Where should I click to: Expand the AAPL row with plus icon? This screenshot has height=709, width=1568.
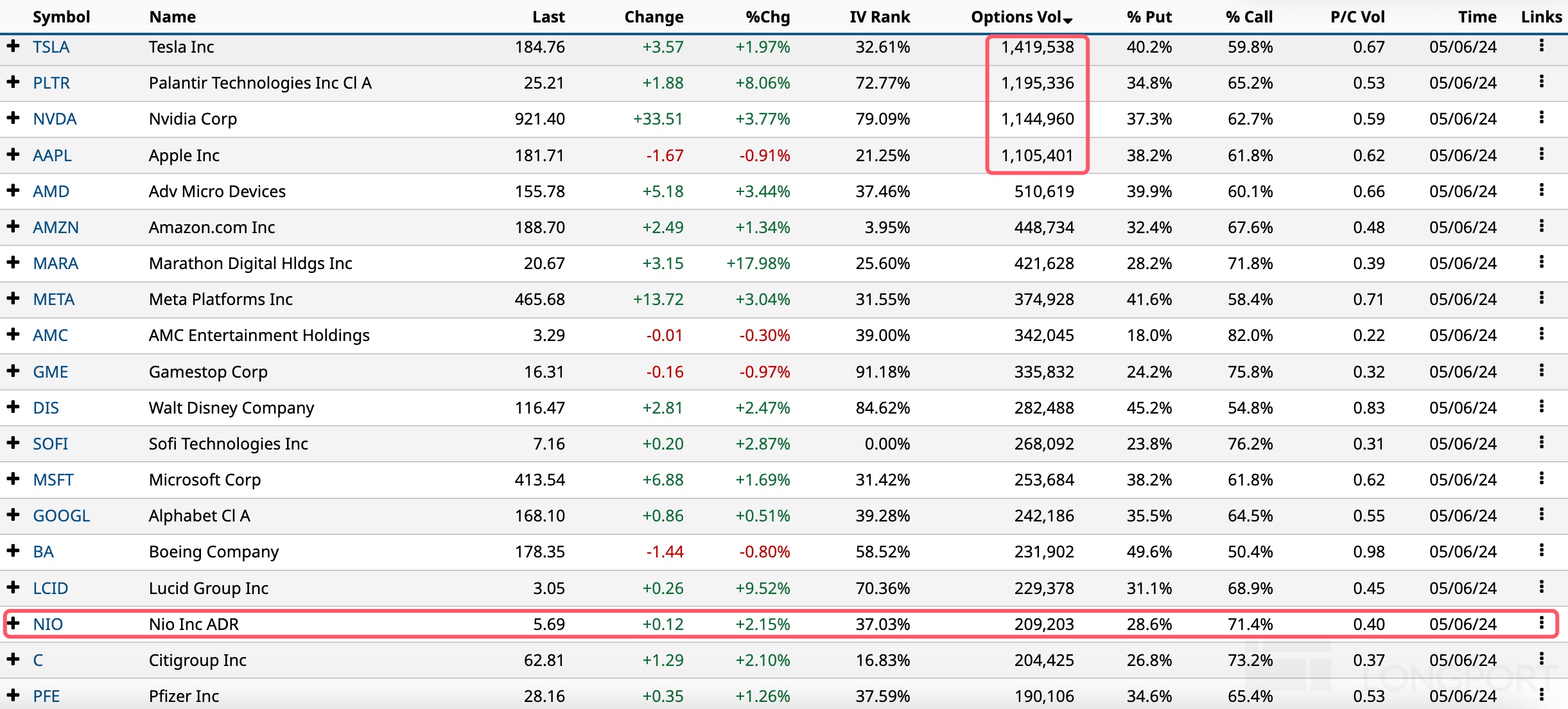click(x=13, y=154)
